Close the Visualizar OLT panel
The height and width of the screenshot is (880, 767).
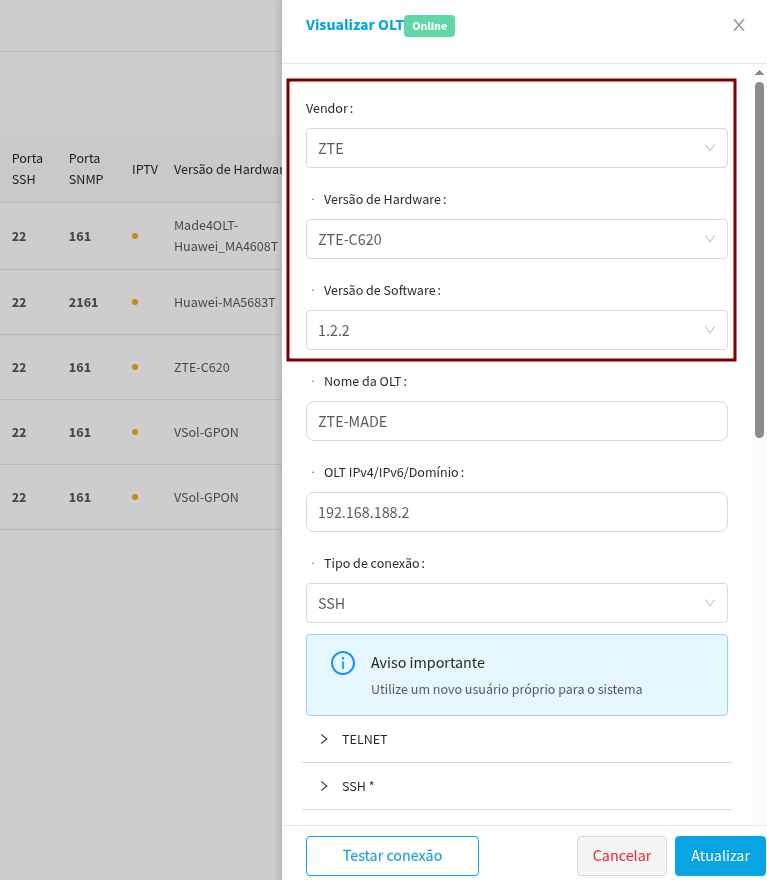pos(739,25)
